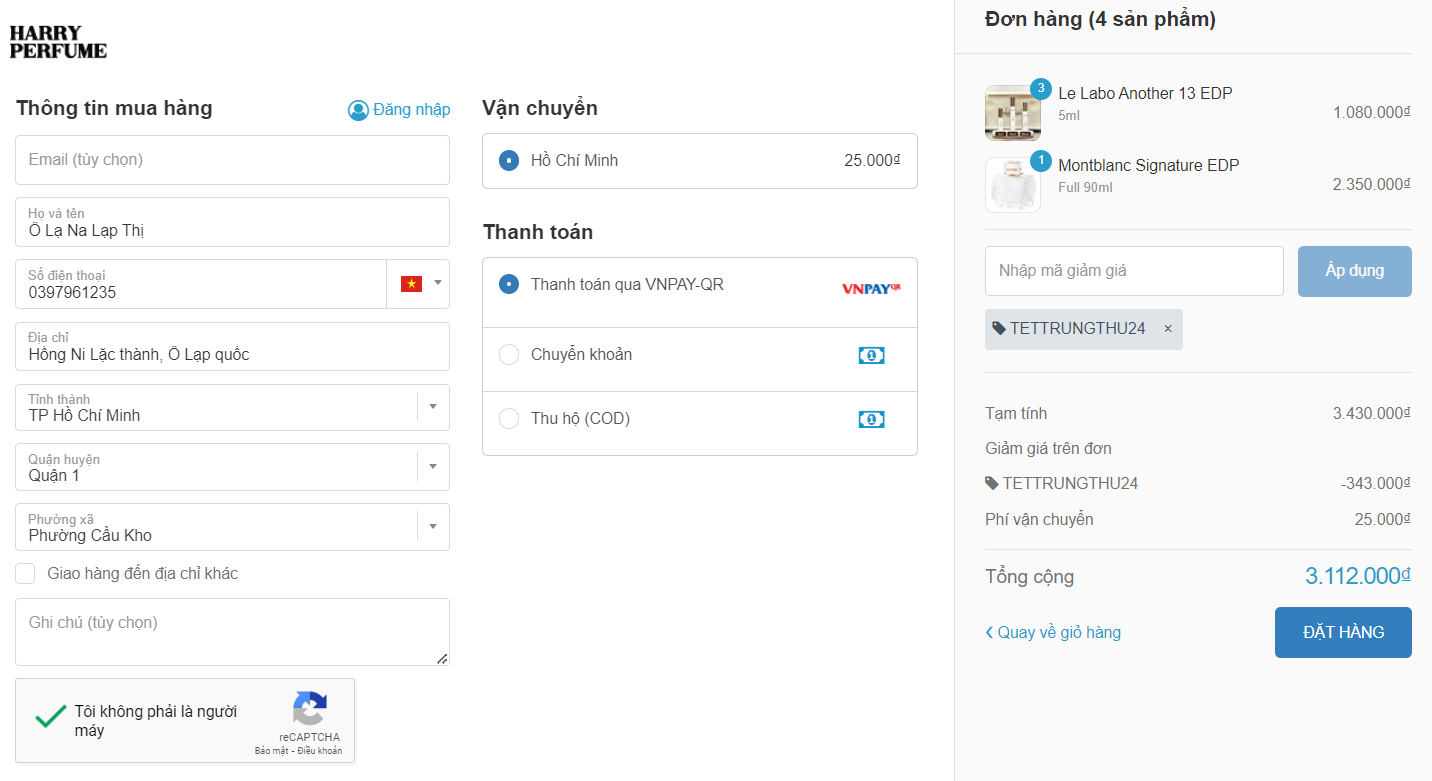Click the 25.000₫ Phí vận chuyển summary value

click(x=1383, y=520)
